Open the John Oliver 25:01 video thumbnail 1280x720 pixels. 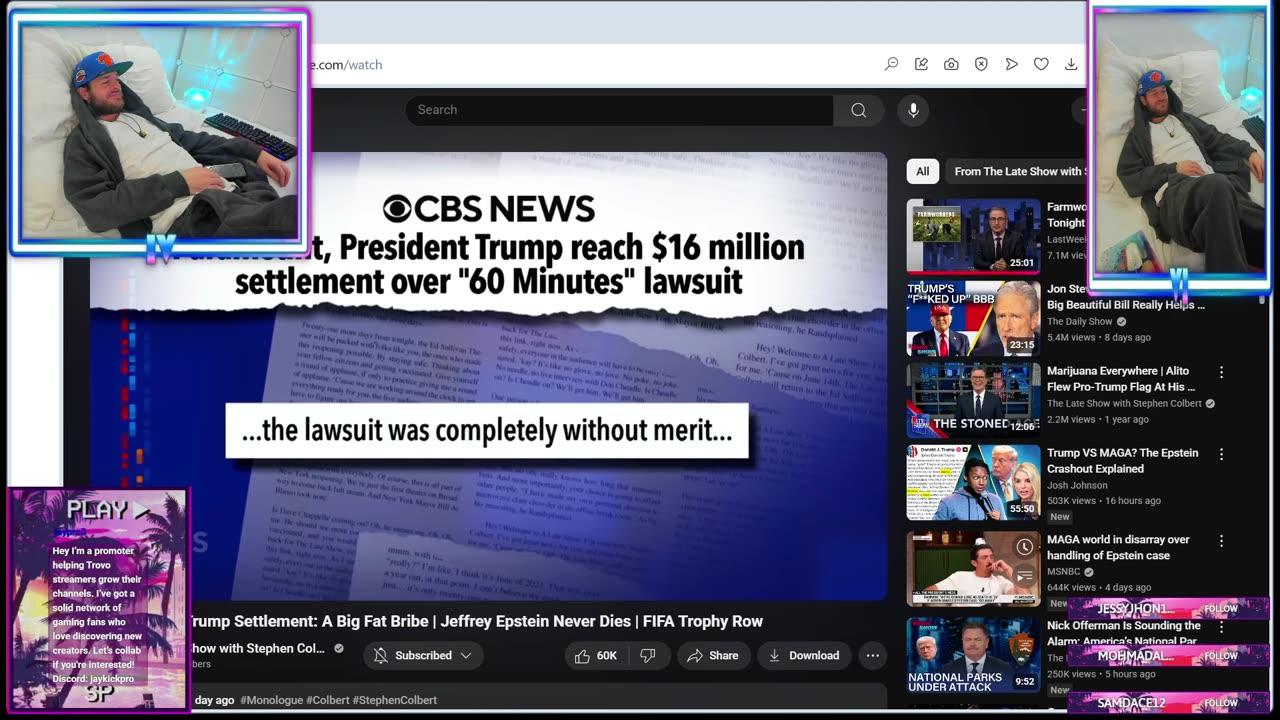click(x=973, y=236)
